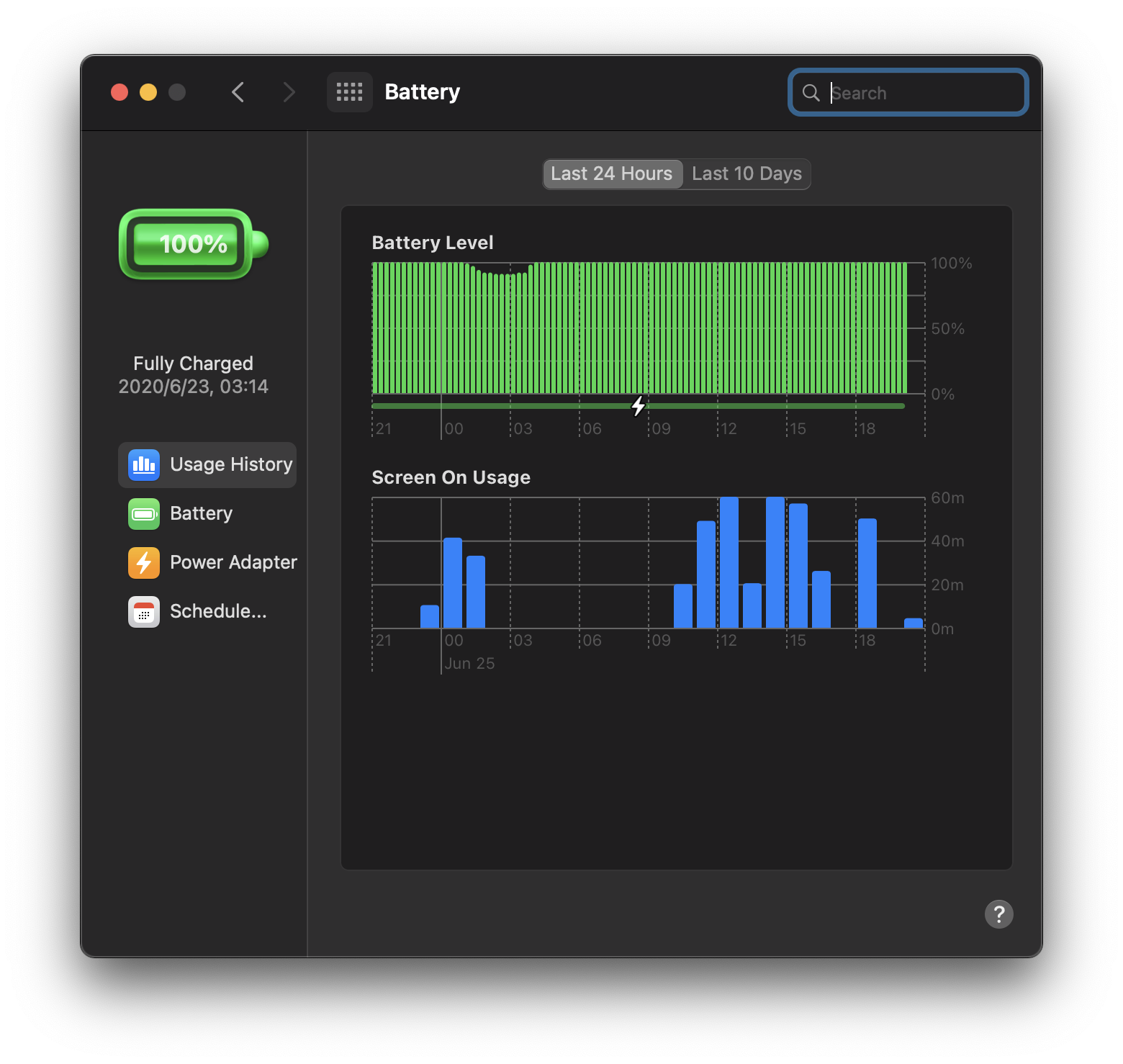Click the green Battery sidebar icon
This screenshot has width=1123, height=1064.
click(144, 513)
